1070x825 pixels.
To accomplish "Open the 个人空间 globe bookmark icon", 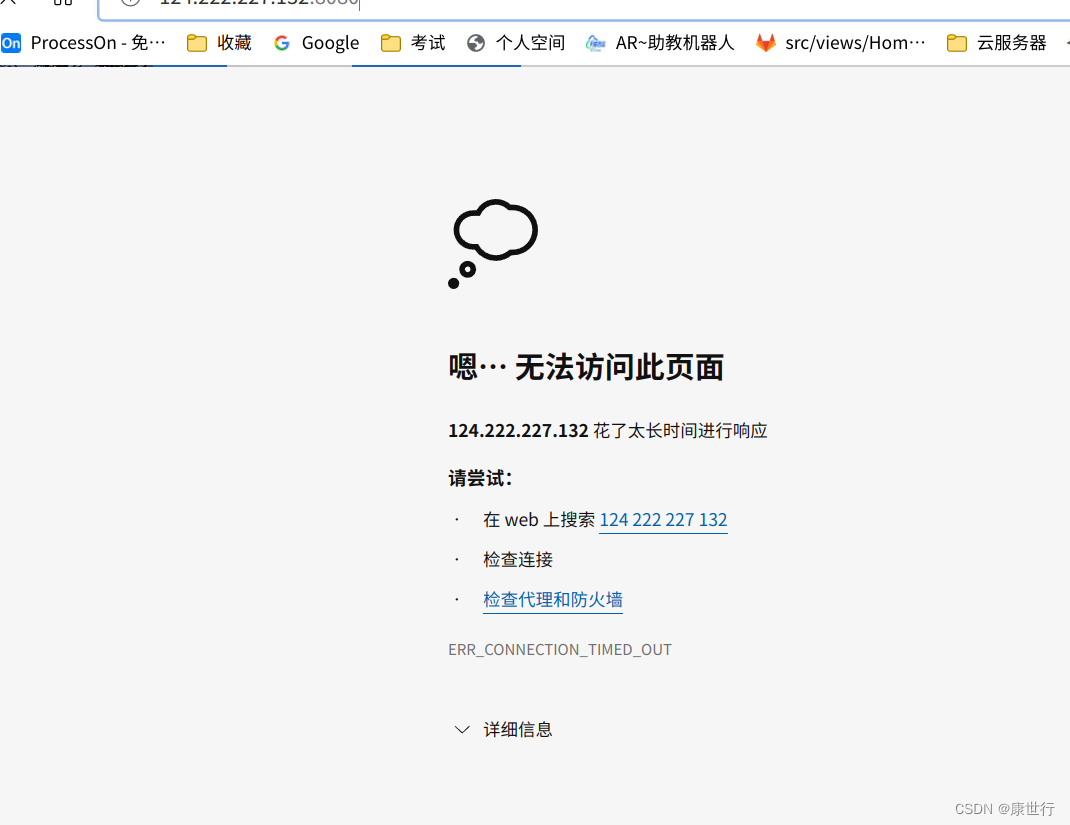I will tap(474, 43).
